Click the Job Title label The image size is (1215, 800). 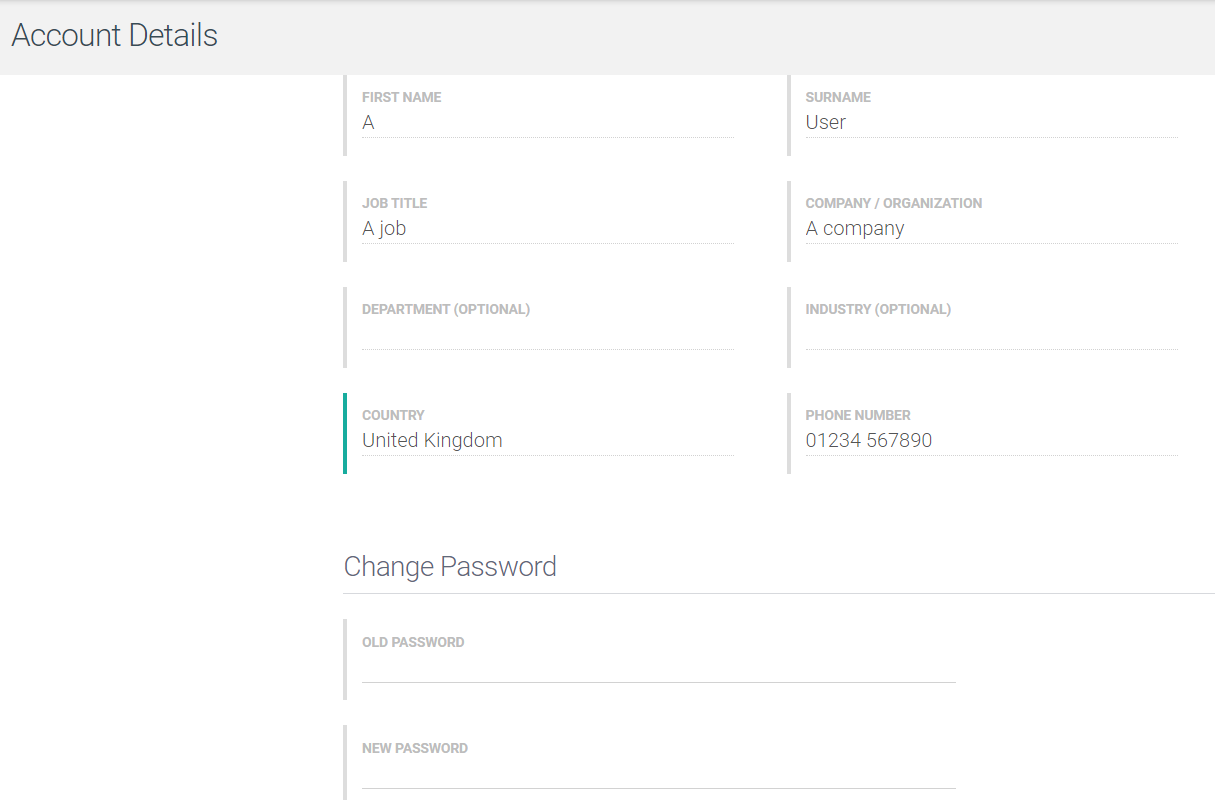(394, 203)
